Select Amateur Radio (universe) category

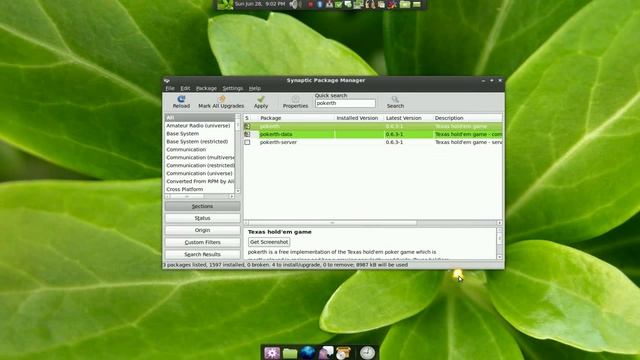pyautogui.click(x=200, y=126)
